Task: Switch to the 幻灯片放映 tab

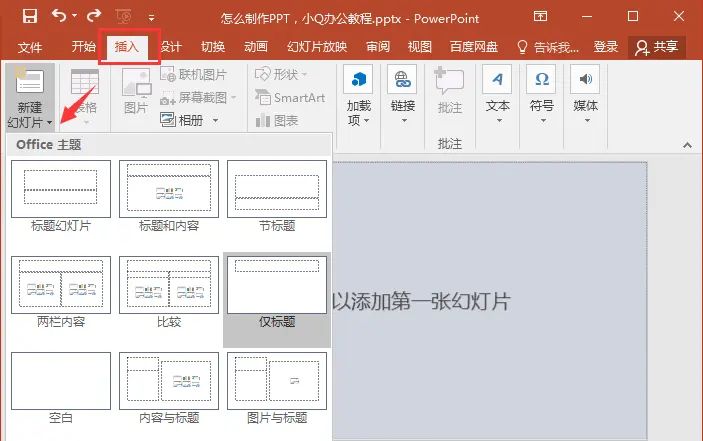Action: tap(317, 47)
